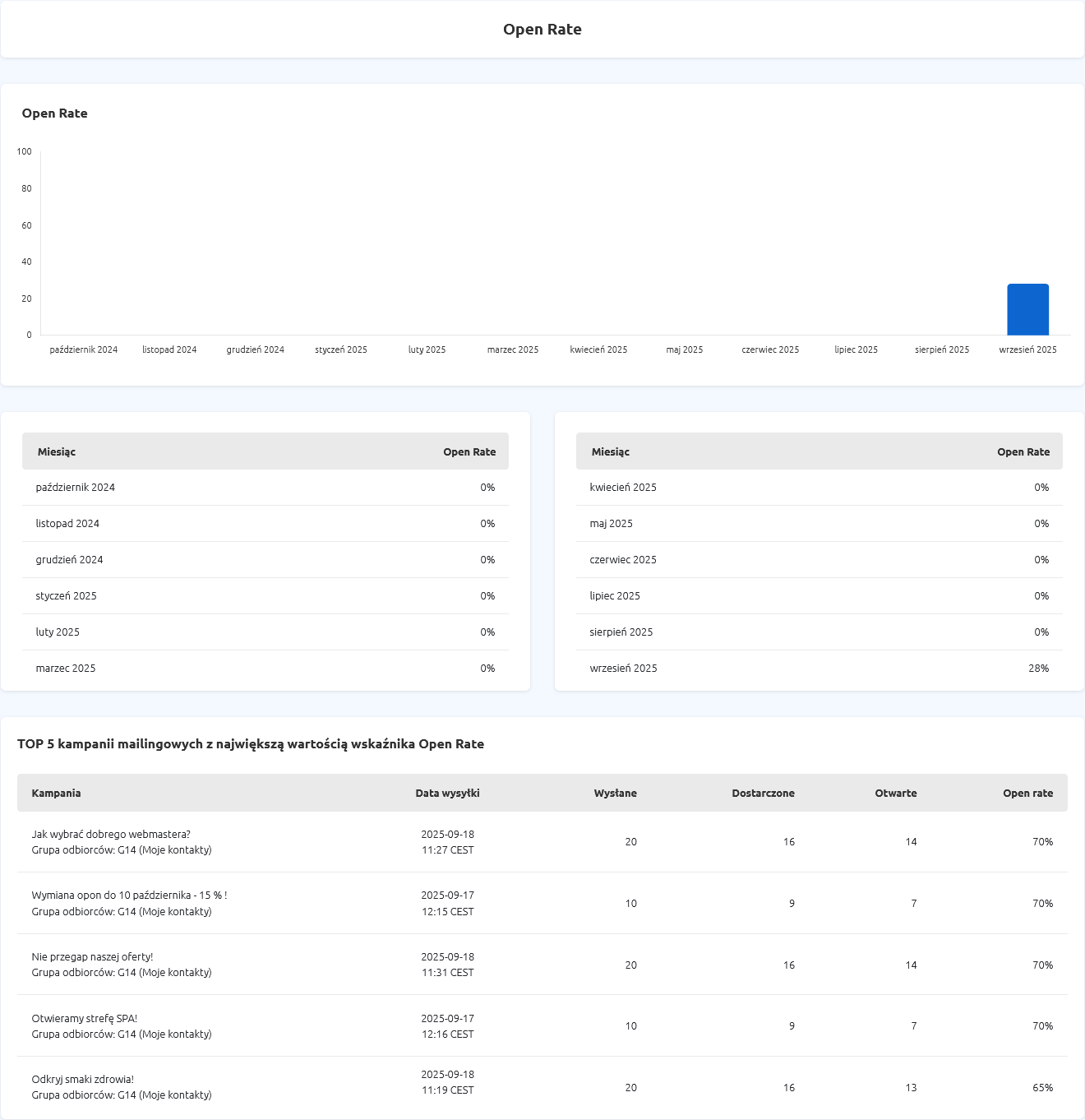
Task: Click the październik 2024 chart axis label
Action: (x=84, y=349)
